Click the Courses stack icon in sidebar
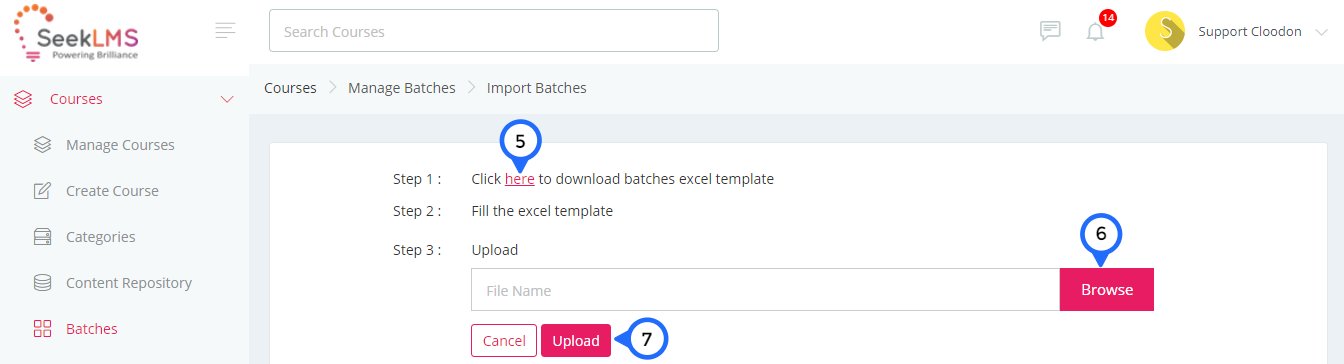 24,99
